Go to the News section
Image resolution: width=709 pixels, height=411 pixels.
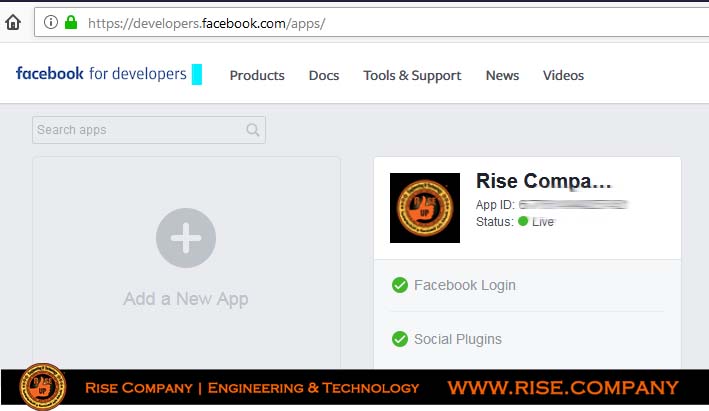pos(502,75)
